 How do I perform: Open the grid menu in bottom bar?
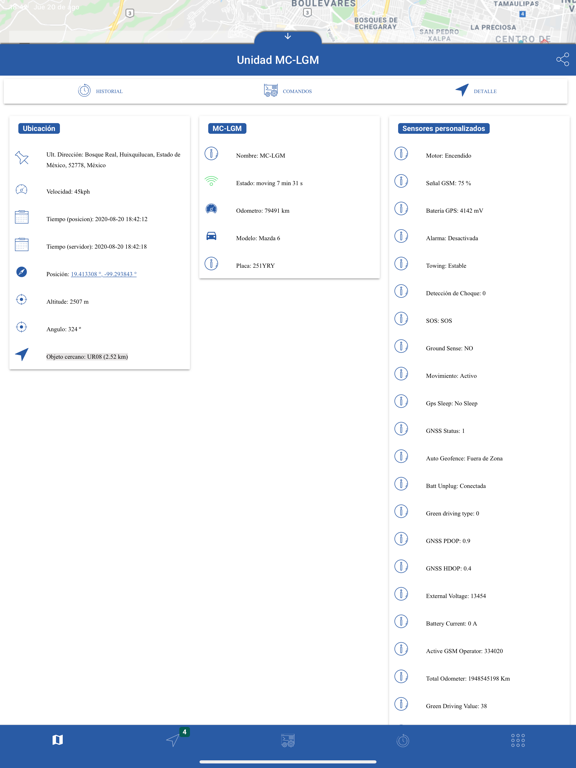click(518, 740)
